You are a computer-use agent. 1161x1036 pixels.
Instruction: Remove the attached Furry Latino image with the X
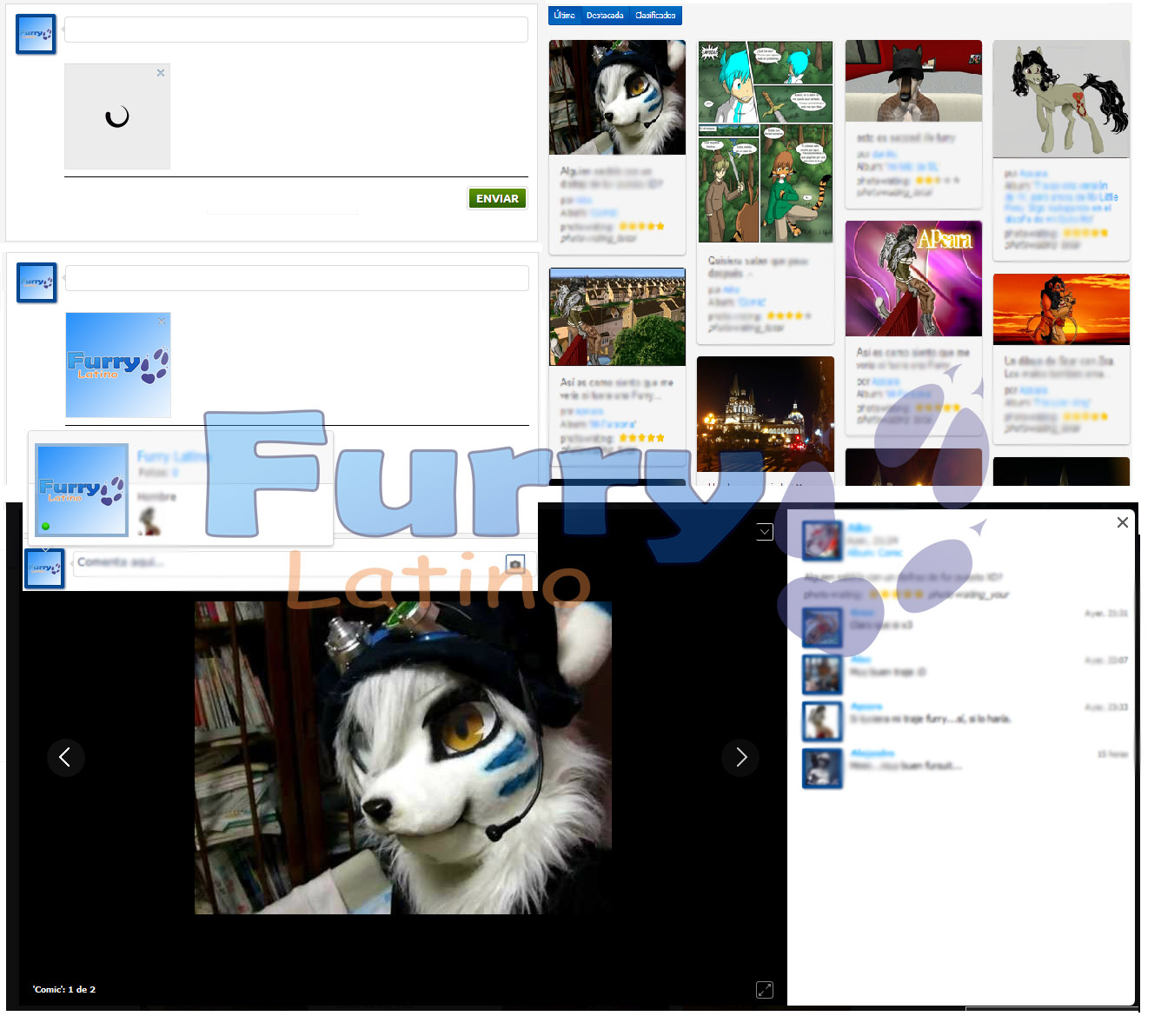click(x=161, y=321)
